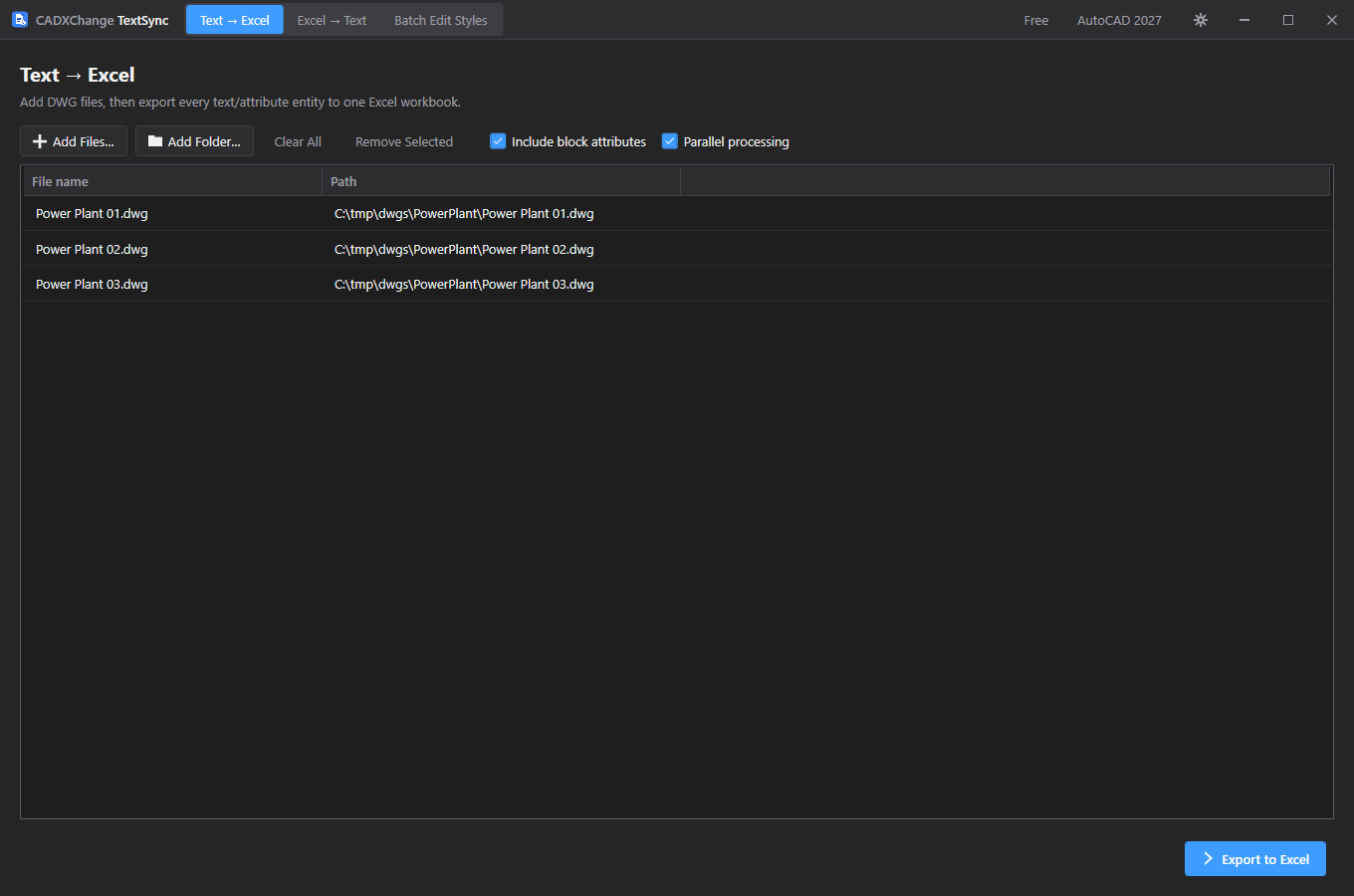Click the Free license label

1036,20
